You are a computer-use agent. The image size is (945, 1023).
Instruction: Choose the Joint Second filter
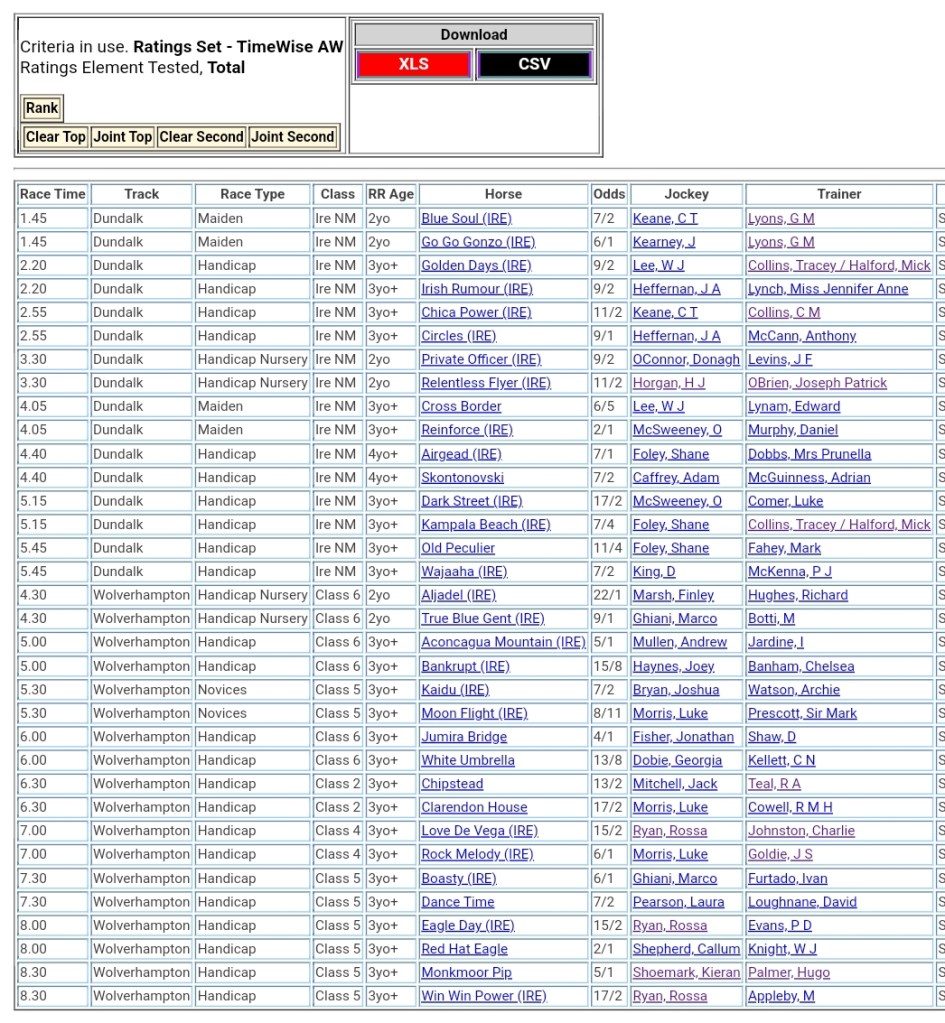point(292,137)
